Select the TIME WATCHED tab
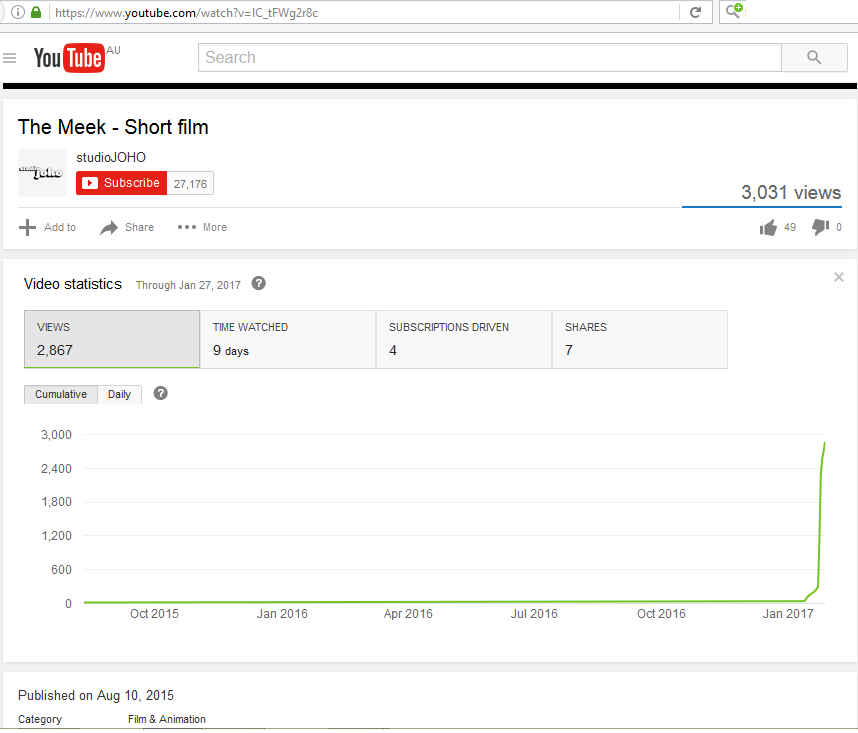858x733 pixels. click(x=288, y=339)
